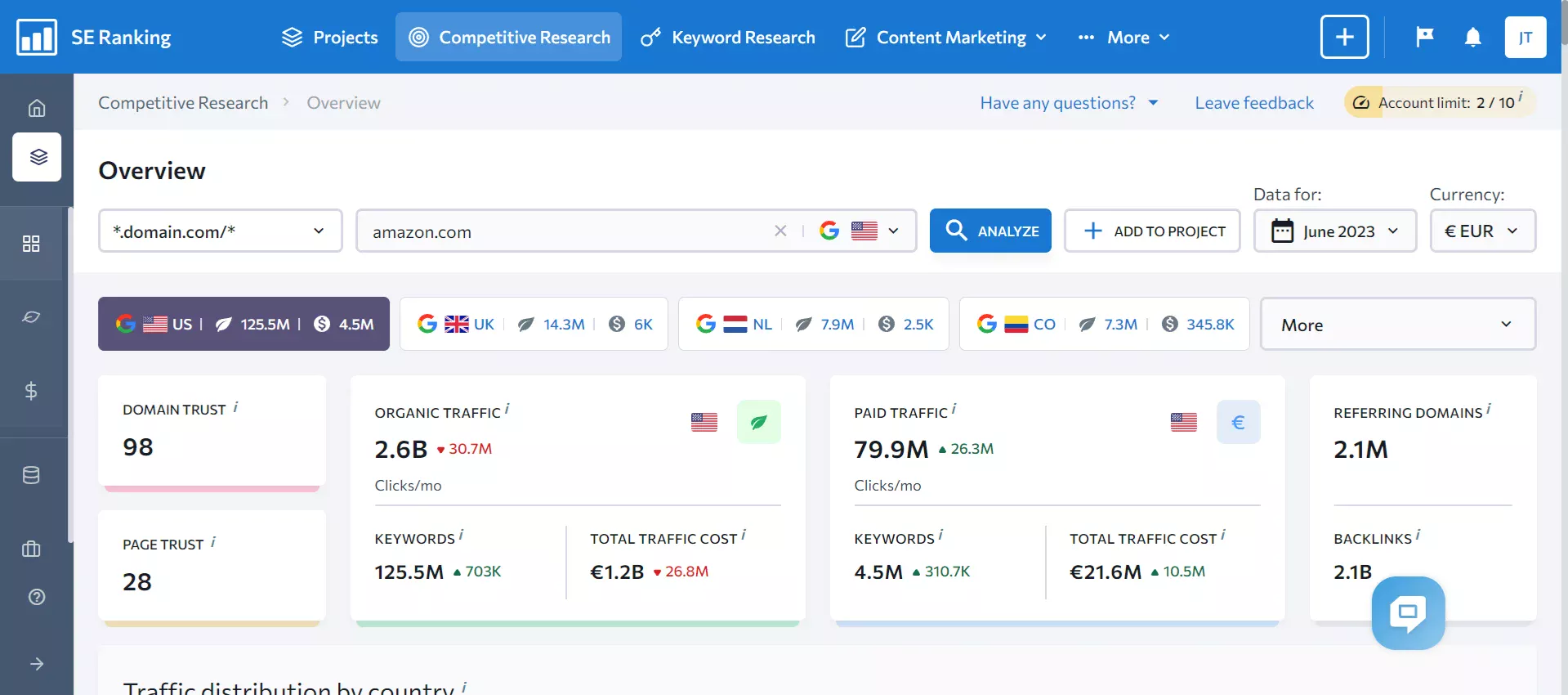
Task: Click the Organic Traffic 2.6B value
Action: [400, 449]
